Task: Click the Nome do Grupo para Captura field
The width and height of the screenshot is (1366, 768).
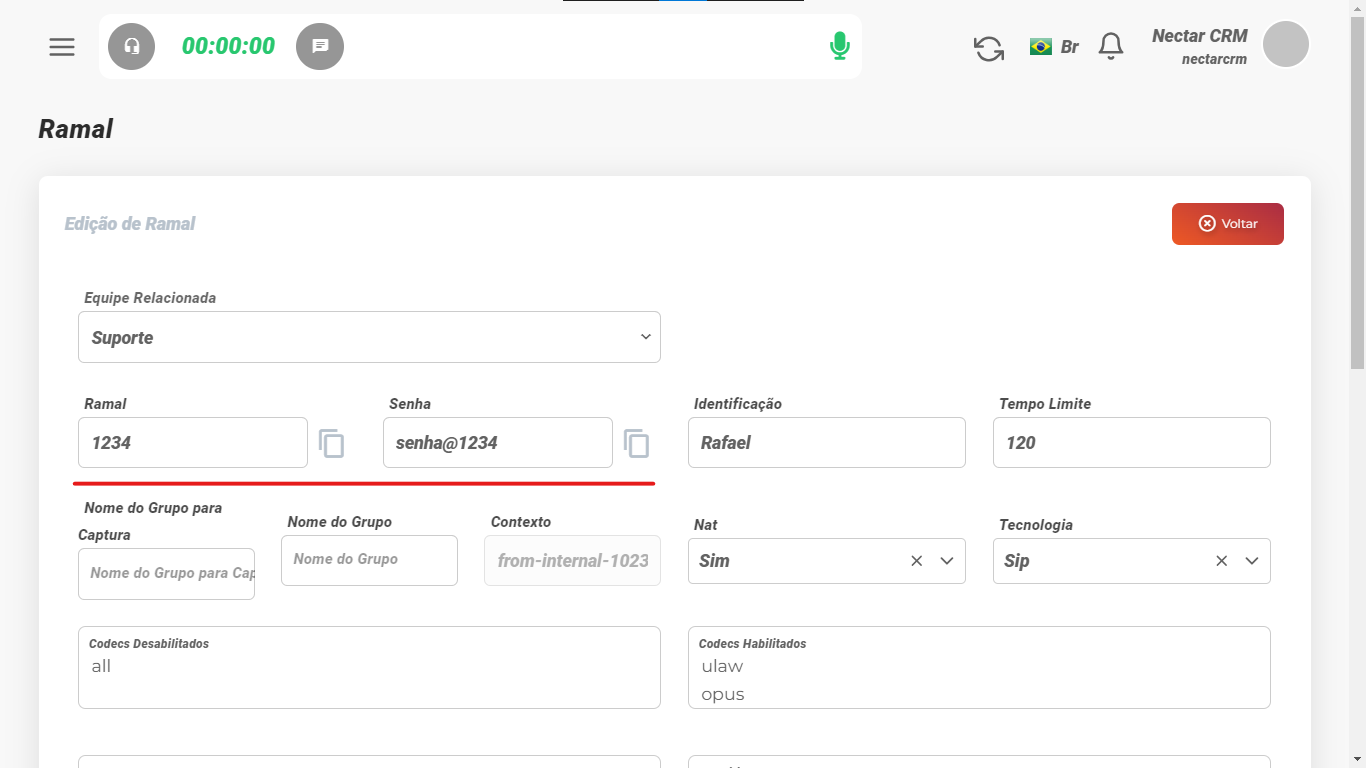Action: point(166,574)
